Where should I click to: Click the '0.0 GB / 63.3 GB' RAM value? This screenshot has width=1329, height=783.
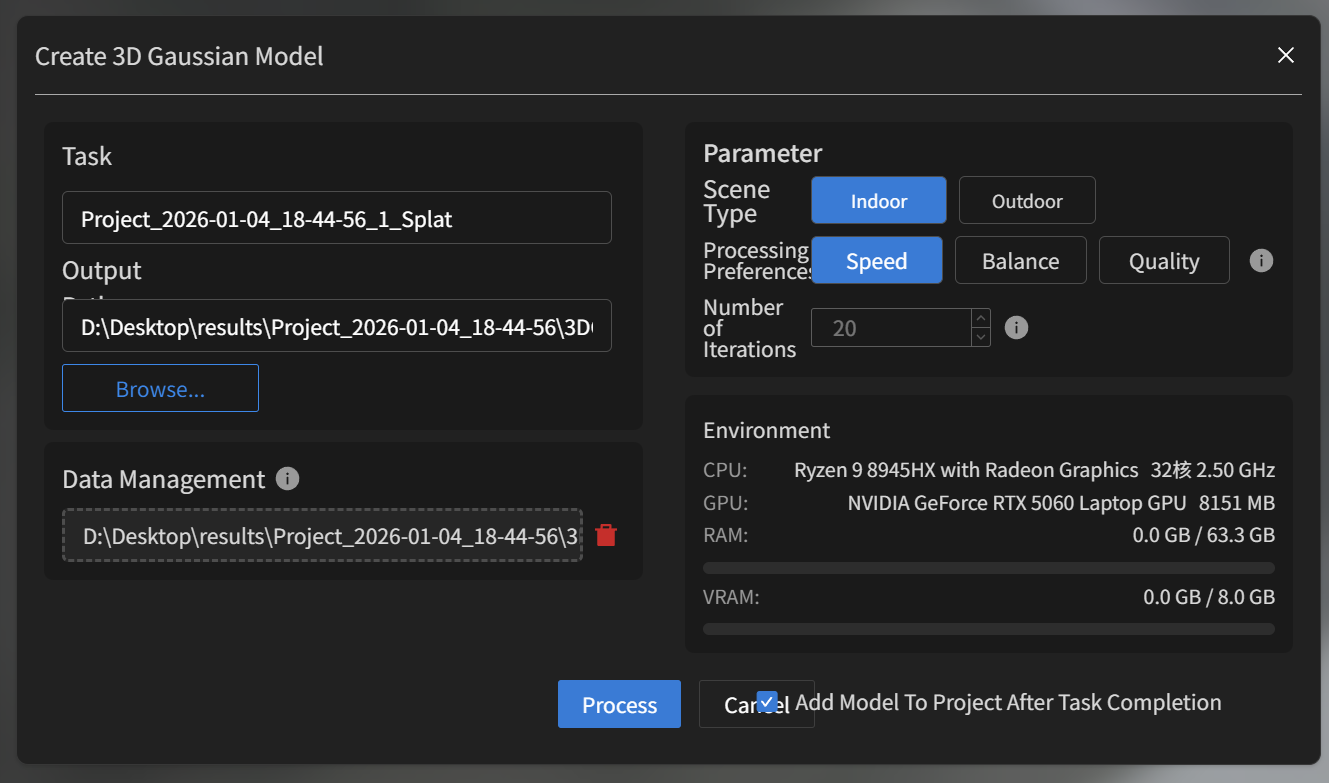click(1204, 535)
